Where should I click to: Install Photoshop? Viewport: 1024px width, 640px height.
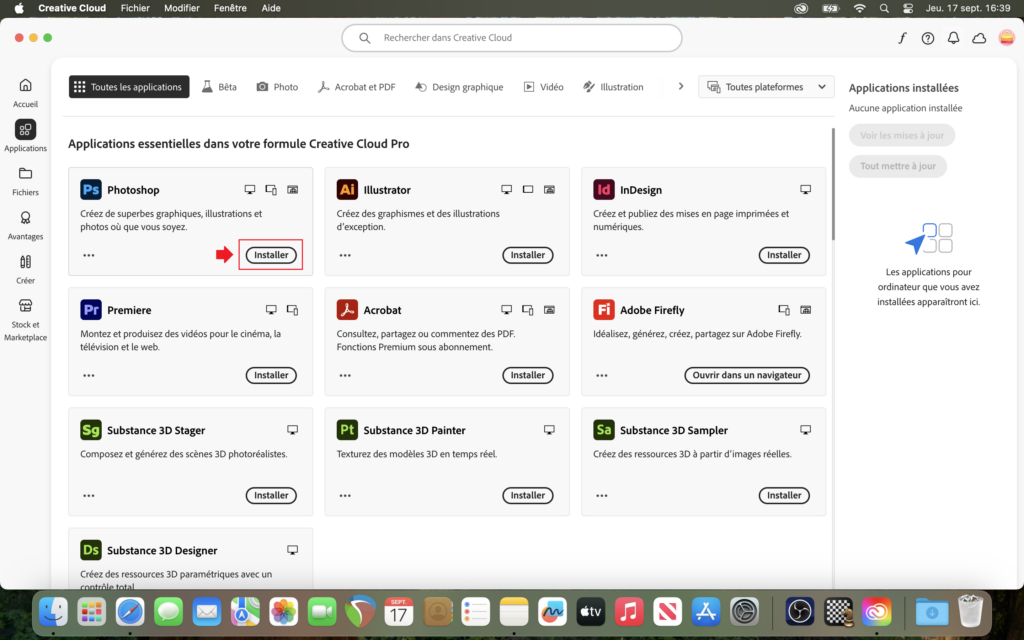[271, 255]
